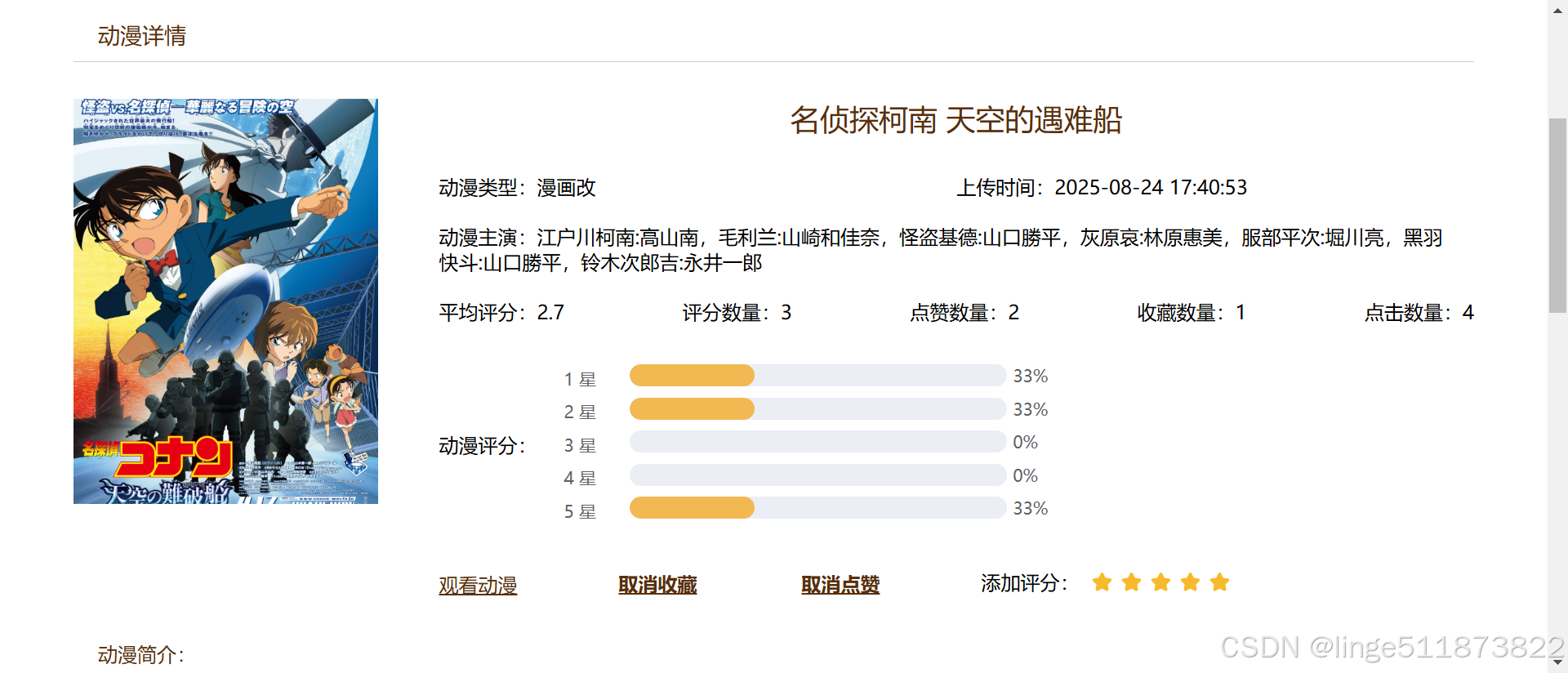This screenshot has width=1568, height=673.
Task: Click the 2 星 rating progress bar
Action: (817, 408)
